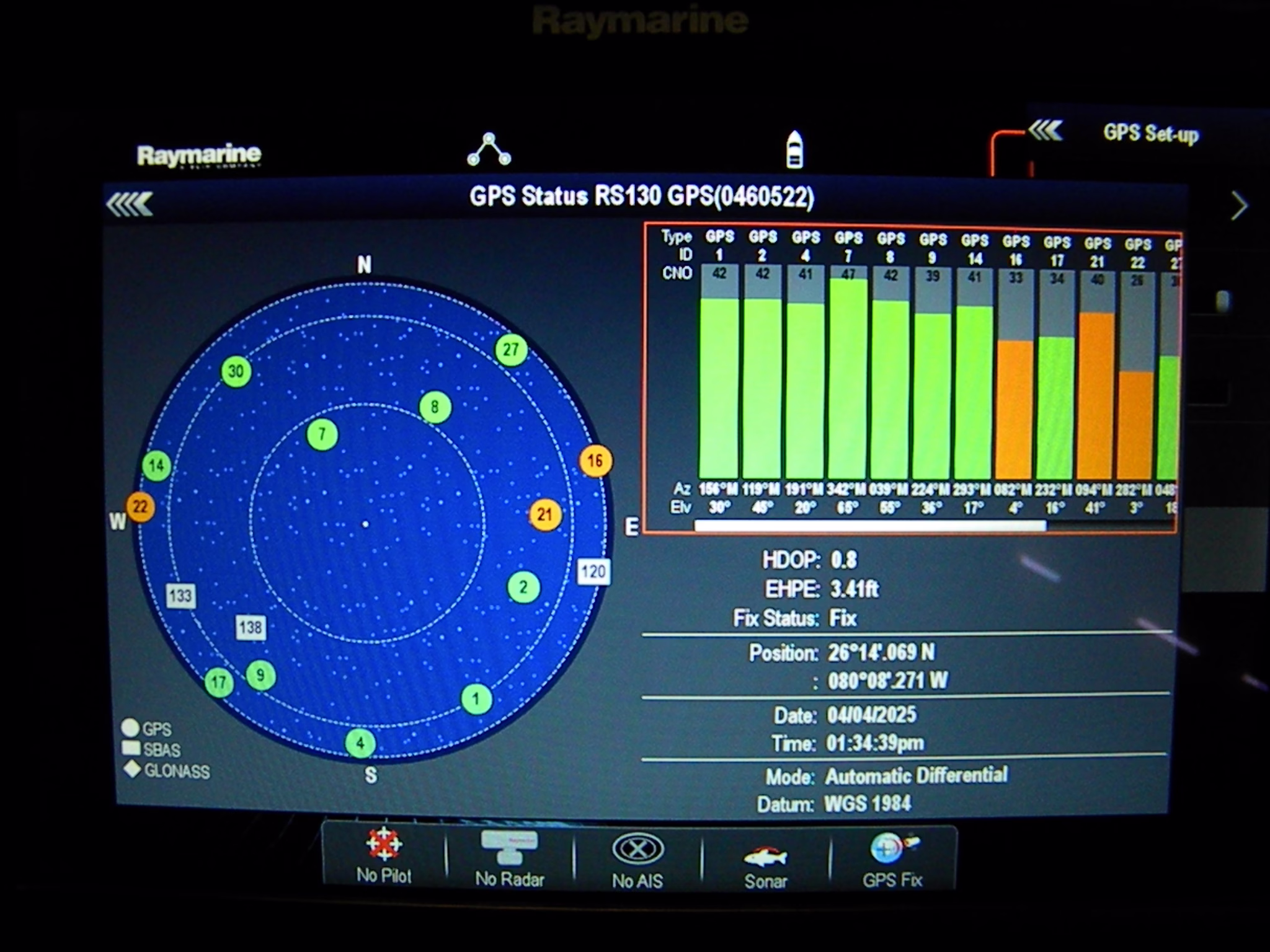Click the latitude 26°14'.069 N
The height and width of the screenshot is (952, 1270).
(x=881, y=652)
